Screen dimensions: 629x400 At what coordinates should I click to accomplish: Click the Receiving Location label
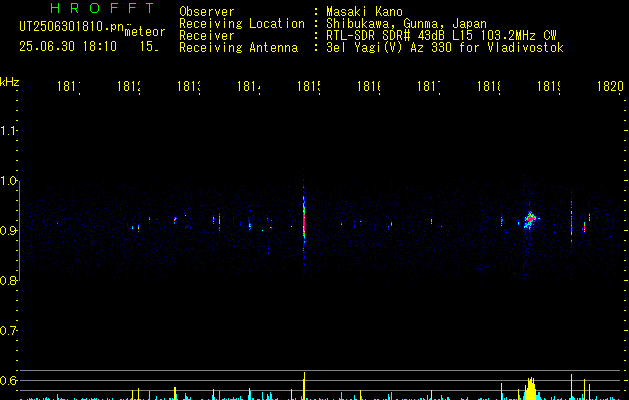coord(242,24)
